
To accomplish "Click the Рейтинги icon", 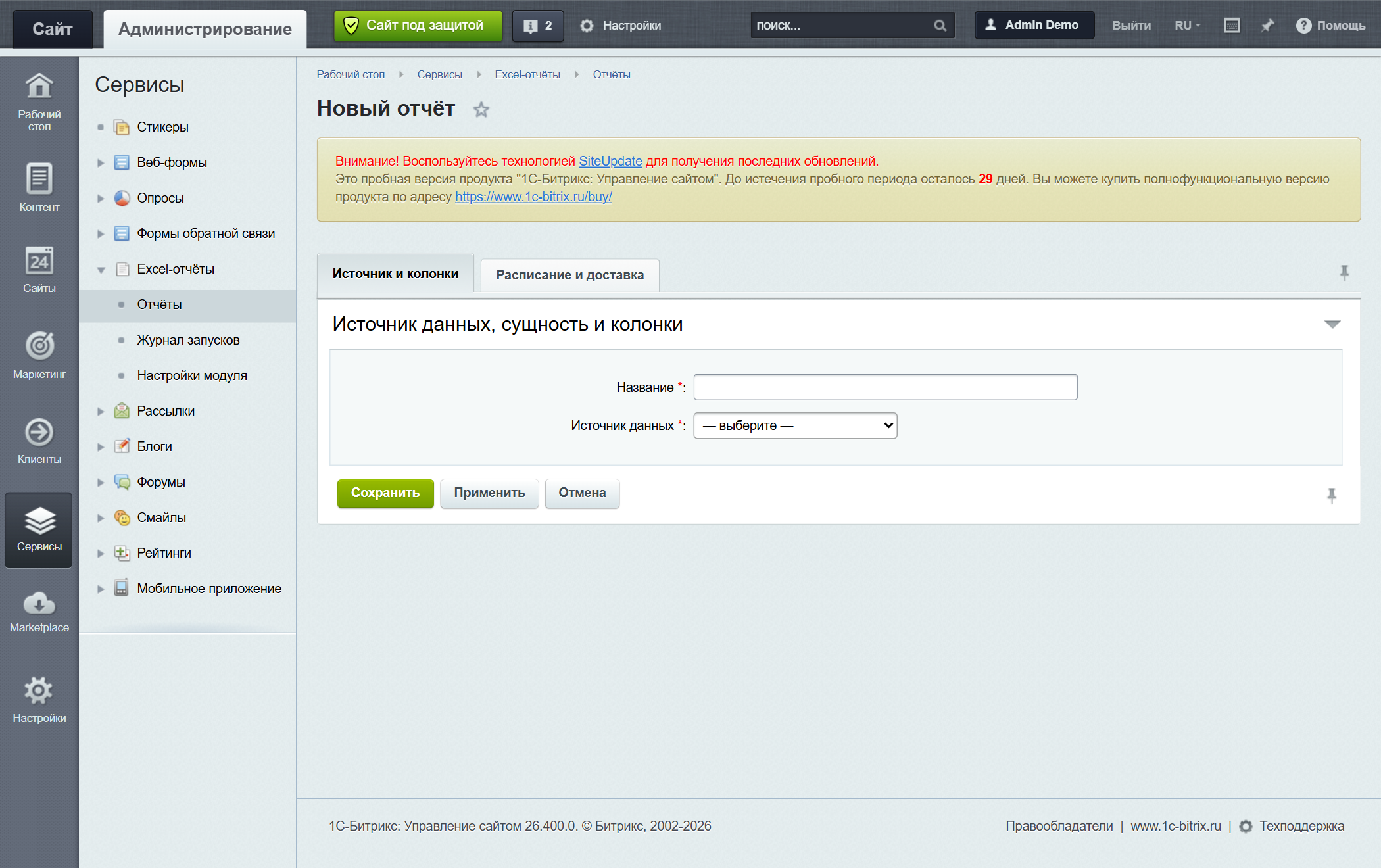I will pos(122,553).
